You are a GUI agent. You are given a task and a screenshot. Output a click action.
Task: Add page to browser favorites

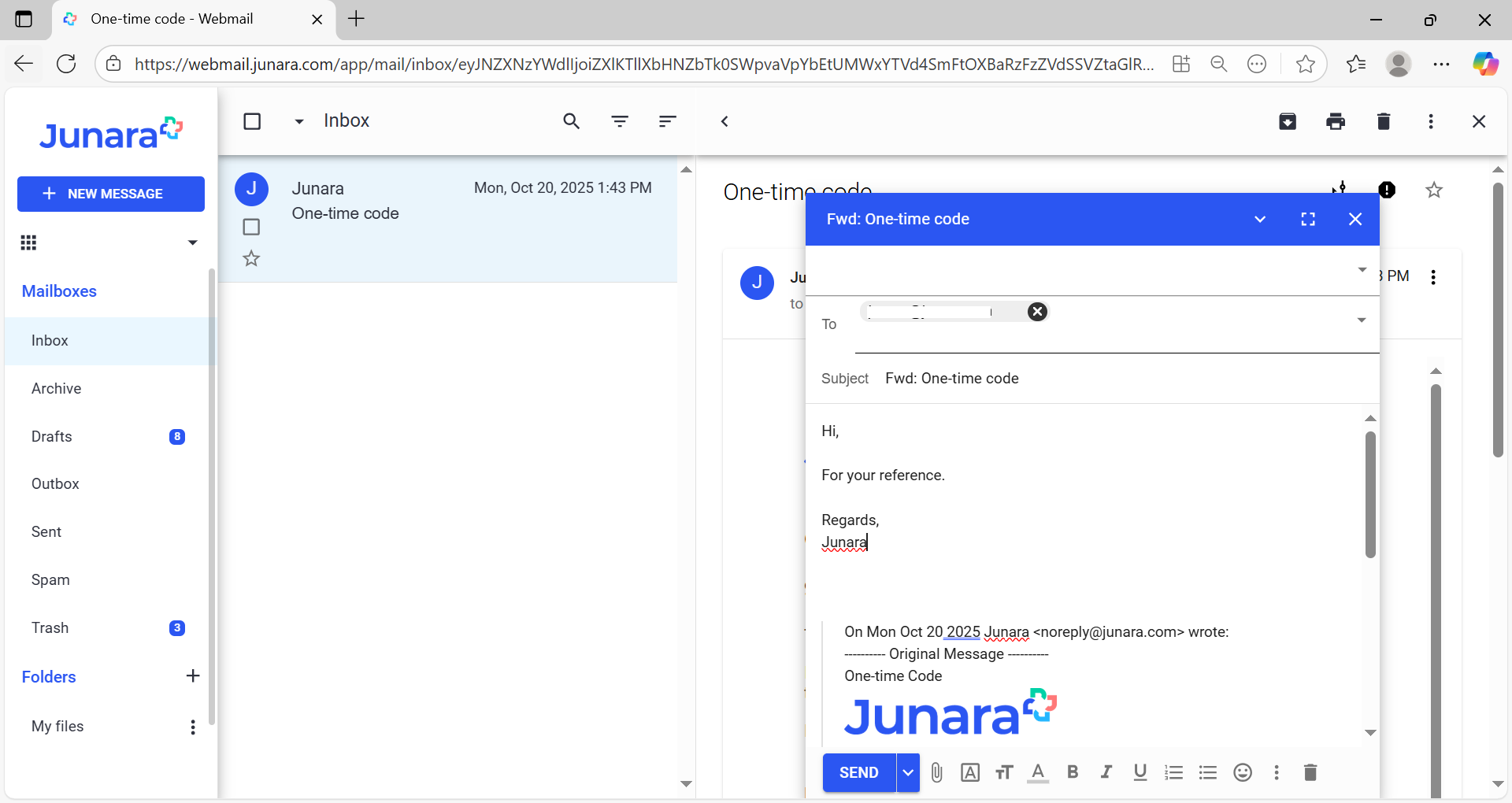point(1306,64)
